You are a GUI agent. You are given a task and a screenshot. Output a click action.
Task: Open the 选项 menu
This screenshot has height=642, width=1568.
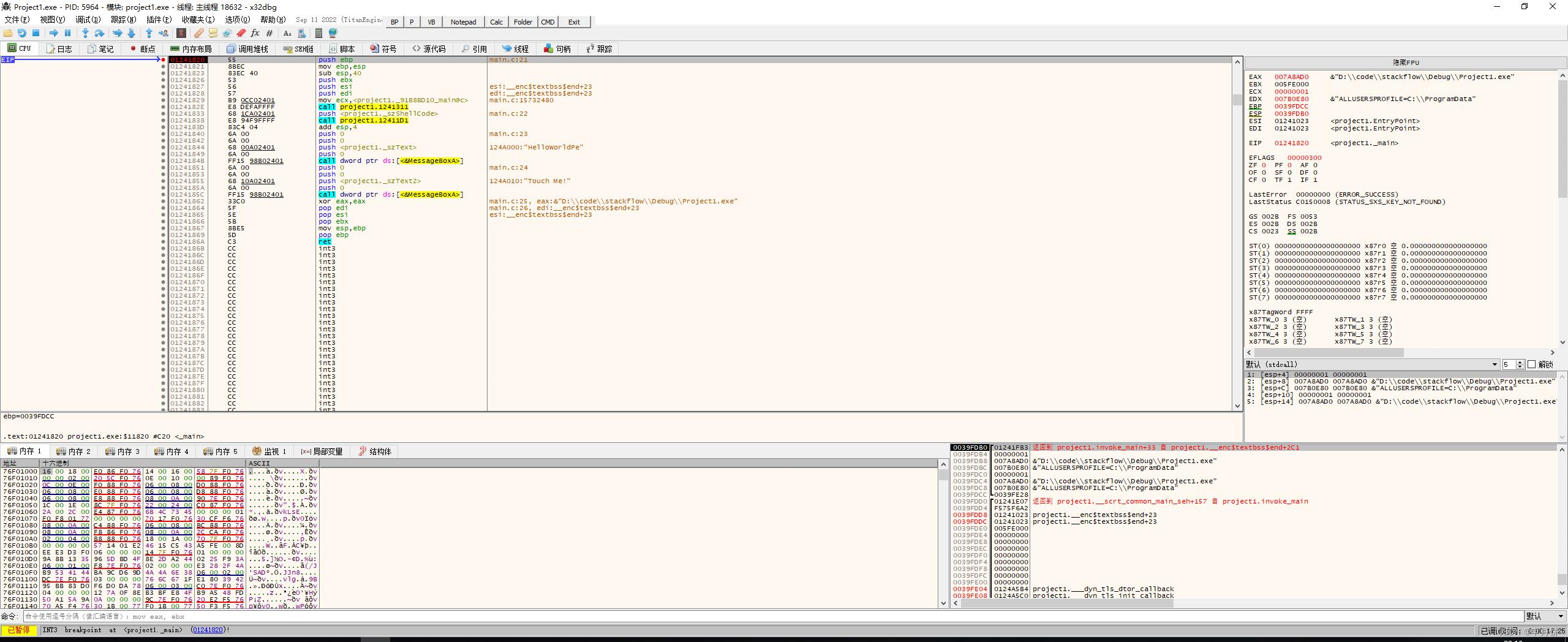(238, 20)
